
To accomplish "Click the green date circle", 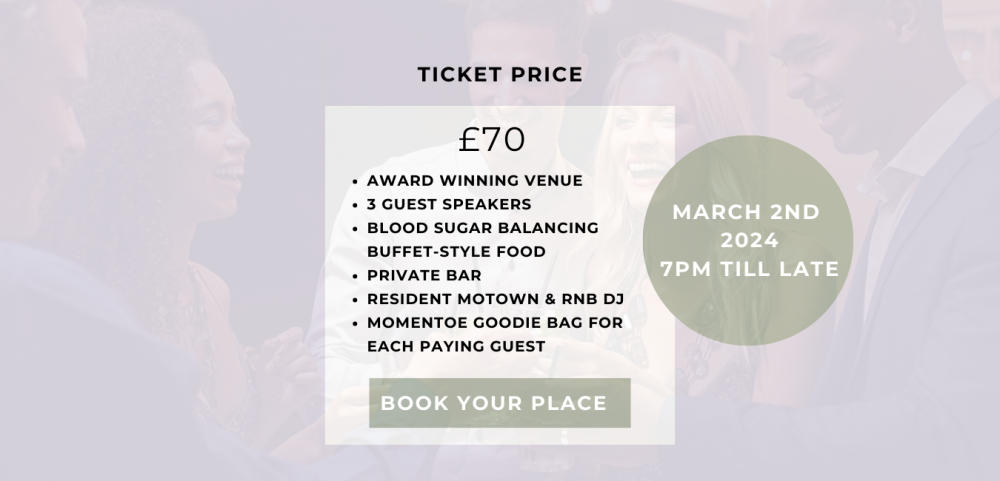I will point(747,240).
